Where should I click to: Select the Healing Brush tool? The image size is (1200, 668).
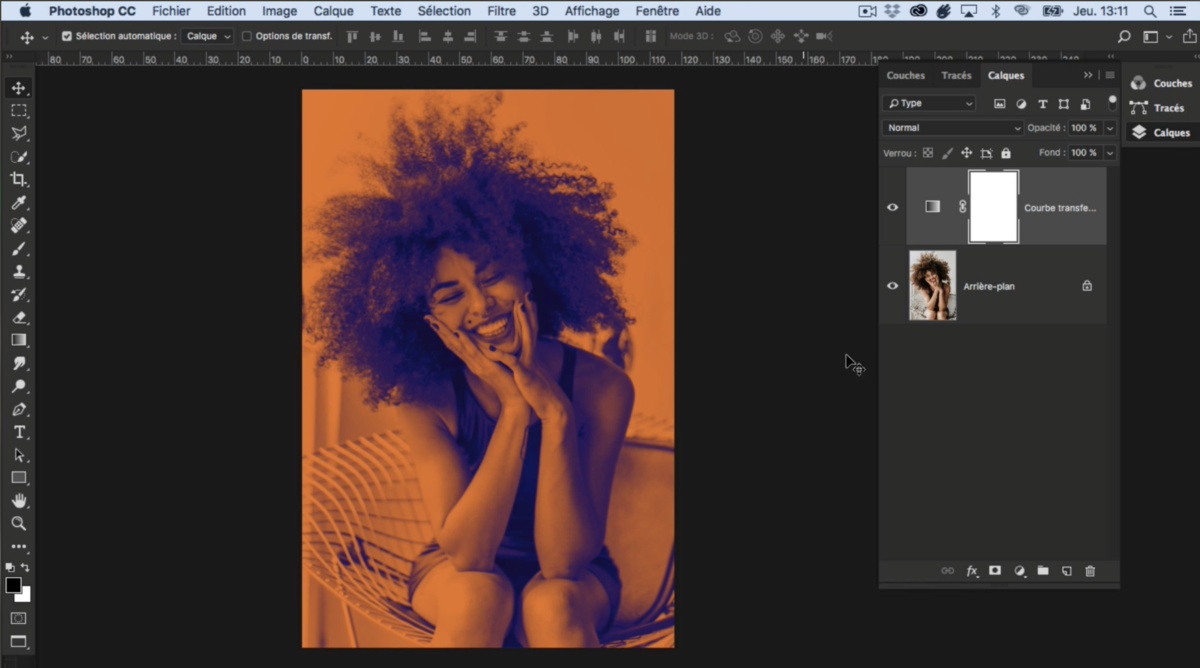point(18,226)
